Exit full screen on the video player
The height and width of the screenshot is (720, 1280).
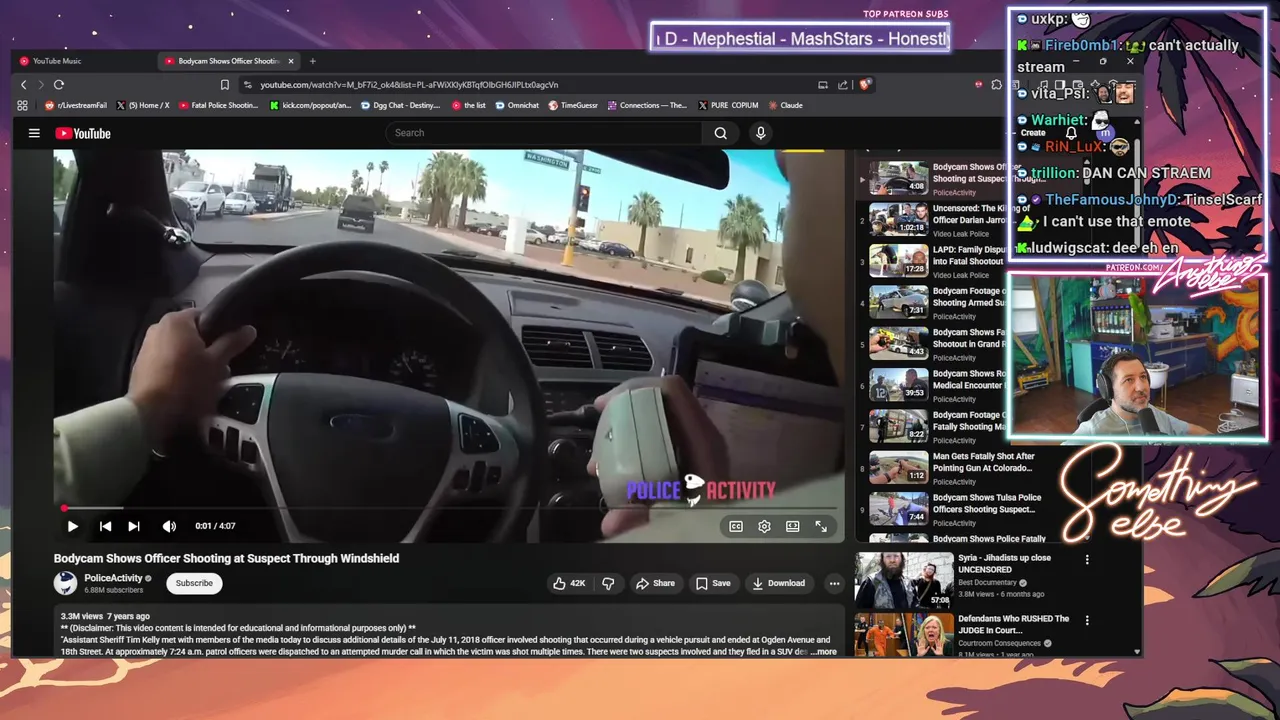821,526
